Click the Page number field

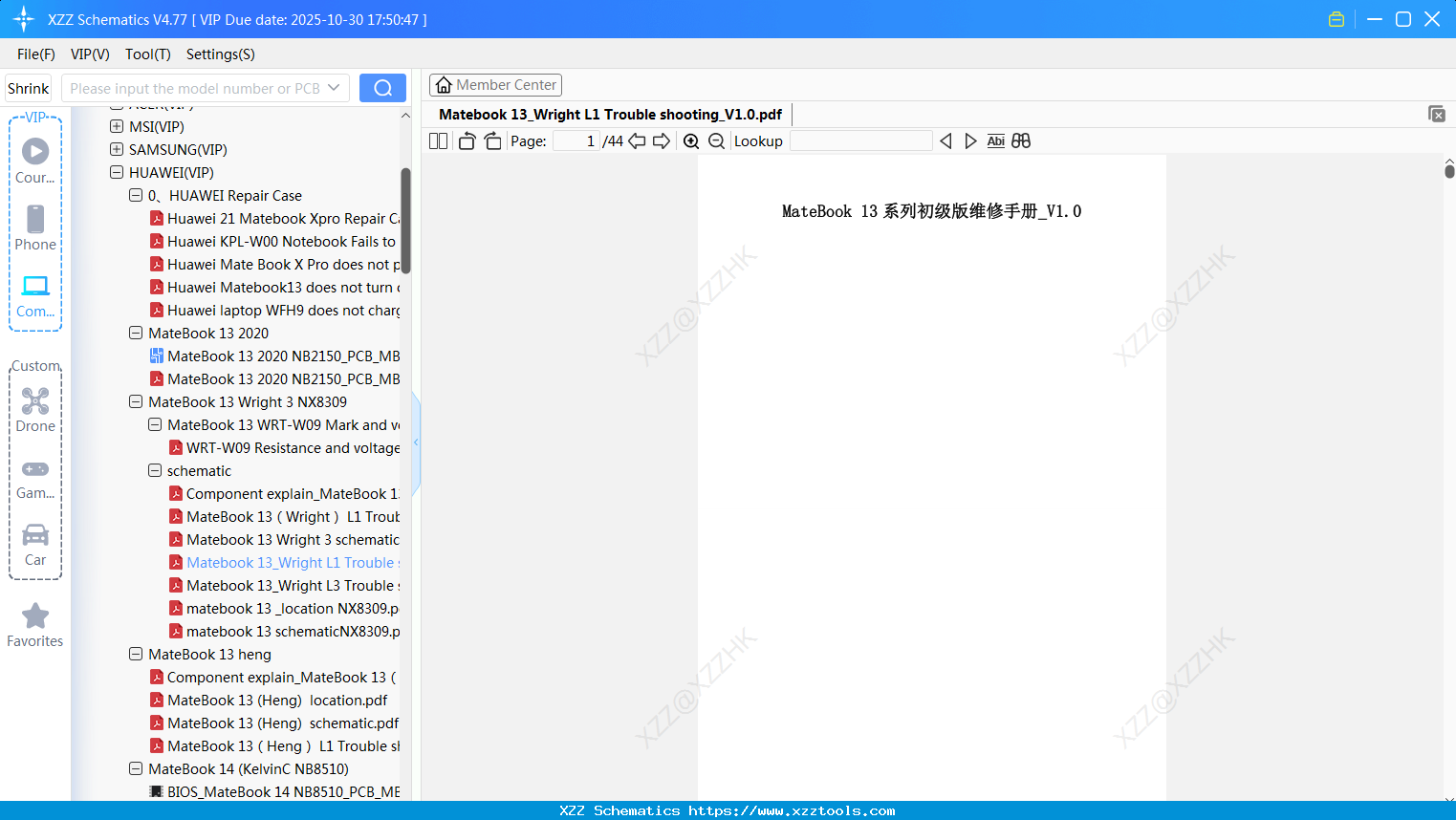coord(576,141)
